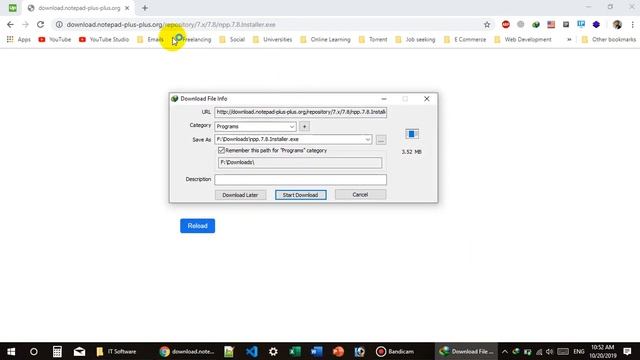Open the AdBlock extension icon
This screenshot has width=640, height=360.
coord(506,24)
